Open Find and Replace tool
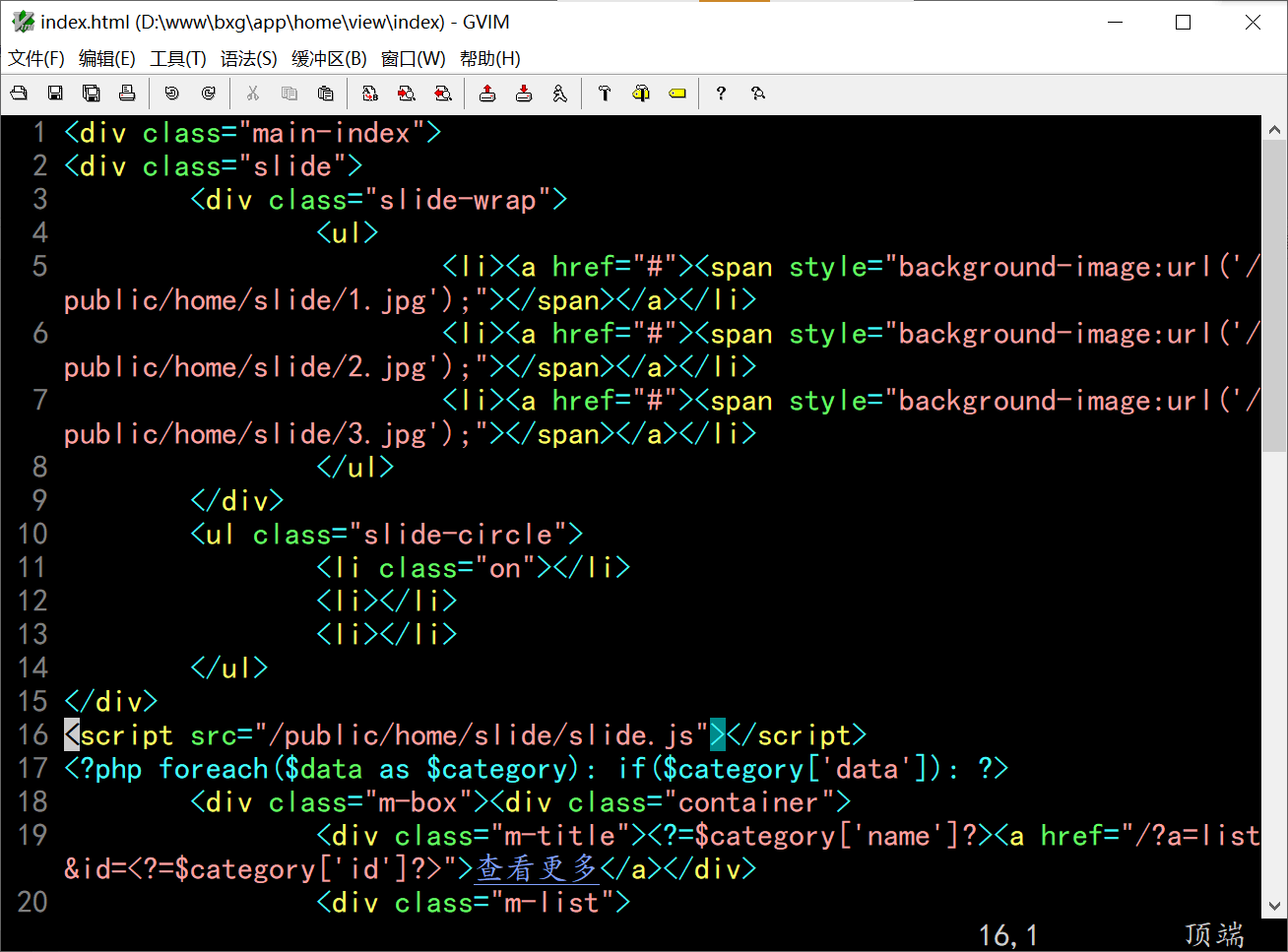This screenshot has width=1288, height=952. click(370, 94)
